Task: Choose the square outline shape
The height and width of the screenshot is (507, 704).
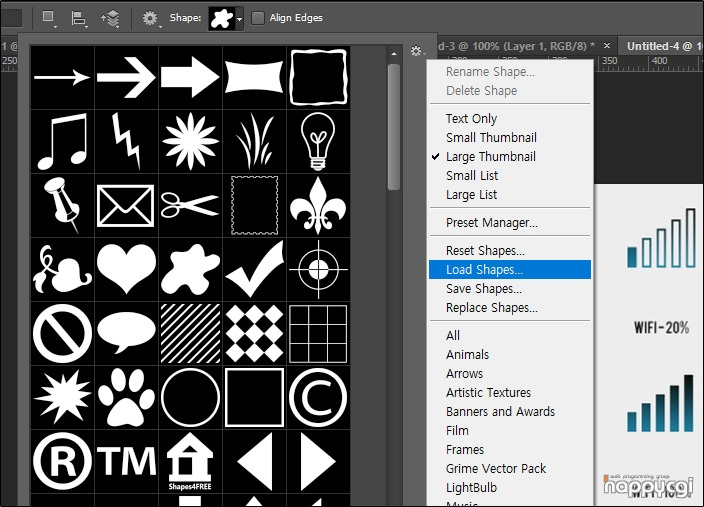Action: (255, 397)
